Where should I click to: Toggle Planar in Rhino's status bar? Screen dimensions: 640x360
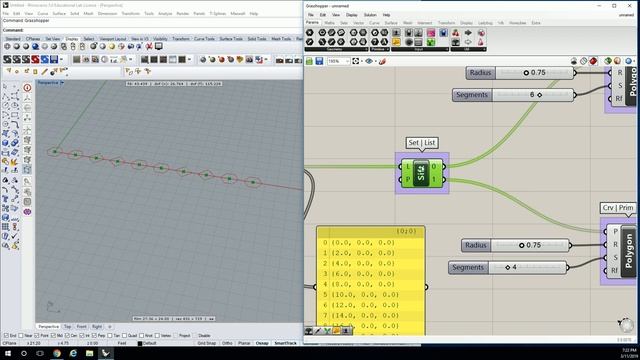coord(244,343)
